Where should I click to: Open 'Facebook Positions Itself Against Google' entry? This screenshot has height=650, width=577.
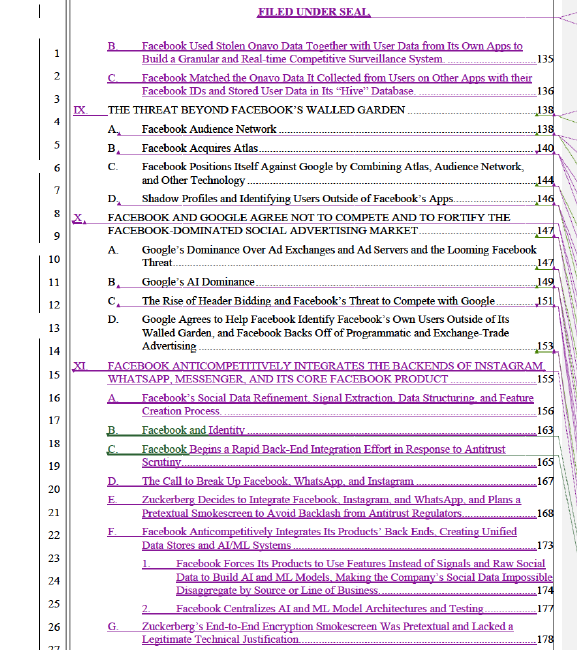[333, 173]
